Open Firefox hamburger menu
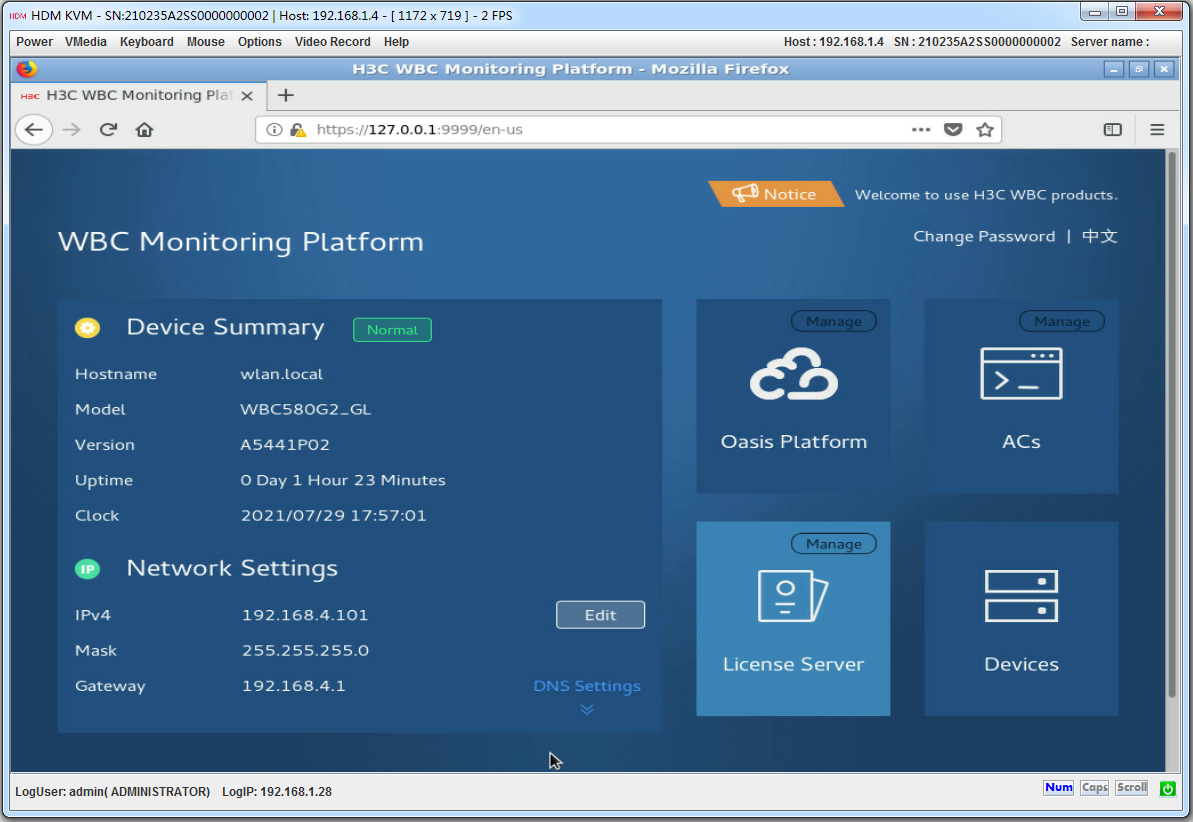The height and width of the screenshot is (822, 1193). coord(1157,129)
